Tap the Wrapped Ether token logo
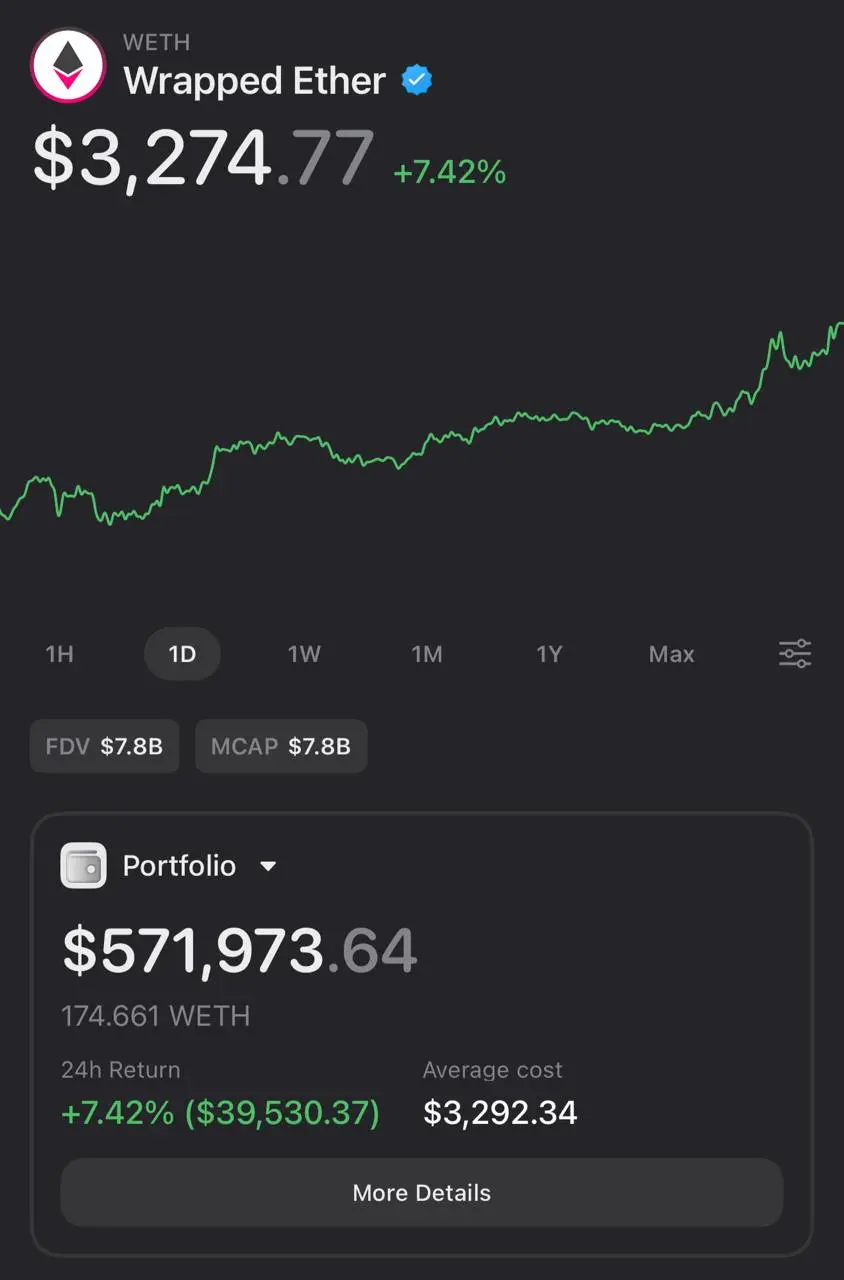 [x=68, y=65]
